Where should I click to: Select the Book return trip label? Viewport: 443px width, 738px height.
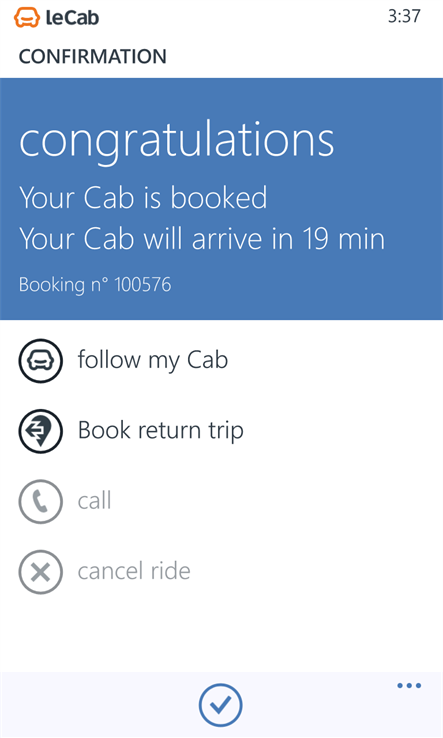161,431
